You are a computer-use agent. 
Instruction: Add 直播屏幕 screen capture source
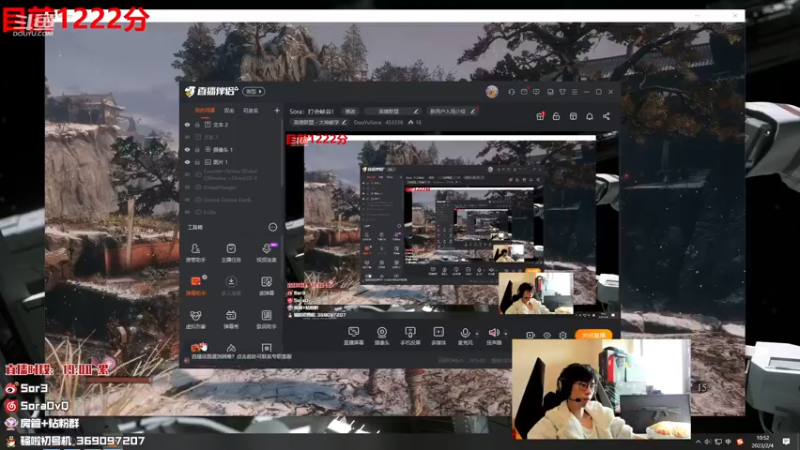click(354, 336)
